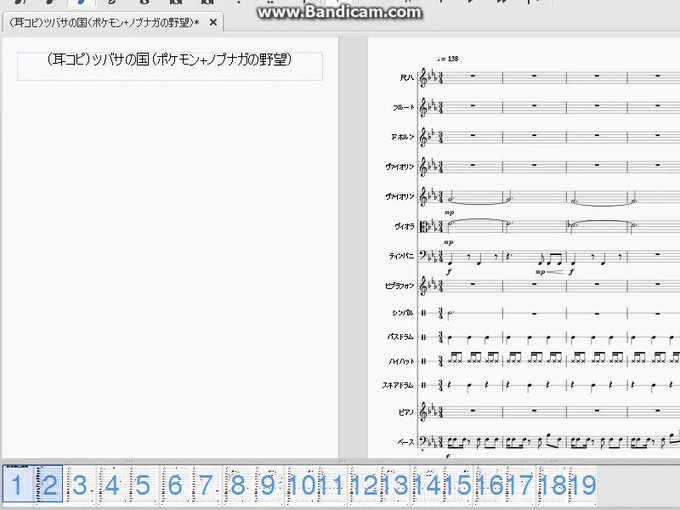This screenshot has width=680, height=510.
Task: Jump to page 9 in navigator
Action: click(268, 484)
